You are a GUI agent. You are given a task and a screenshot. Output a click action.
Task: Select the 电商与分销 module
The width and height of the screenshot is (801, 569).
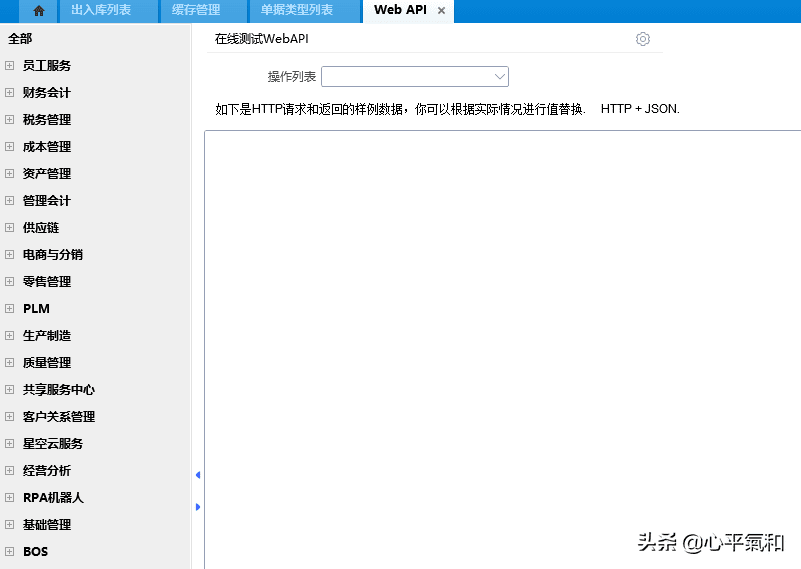click(x=53, y=255)
